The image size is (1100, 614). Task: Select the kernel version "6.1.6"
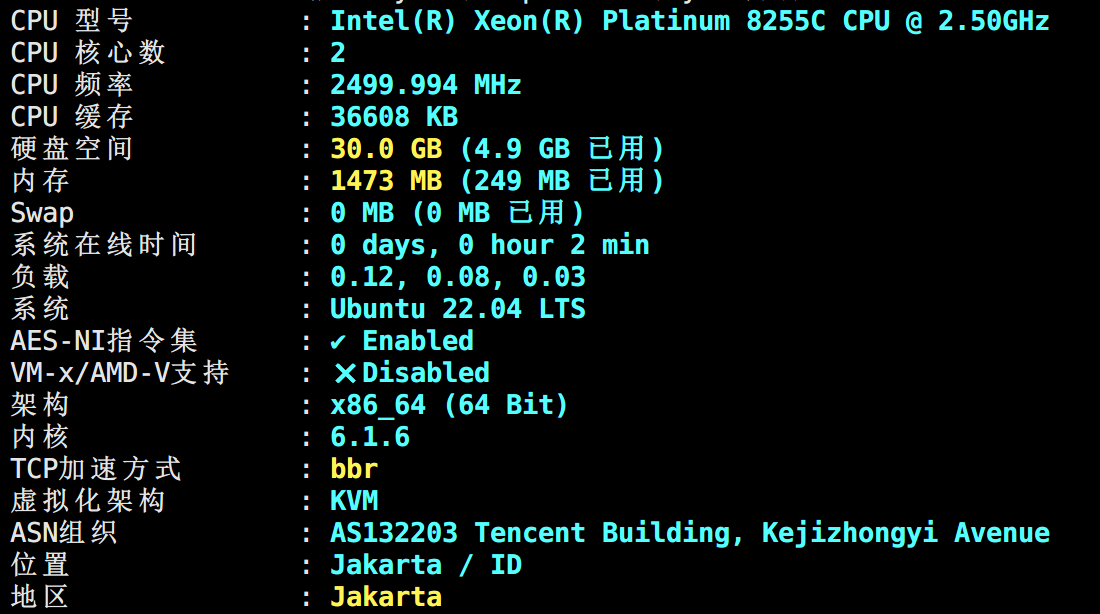coord(370,437)
